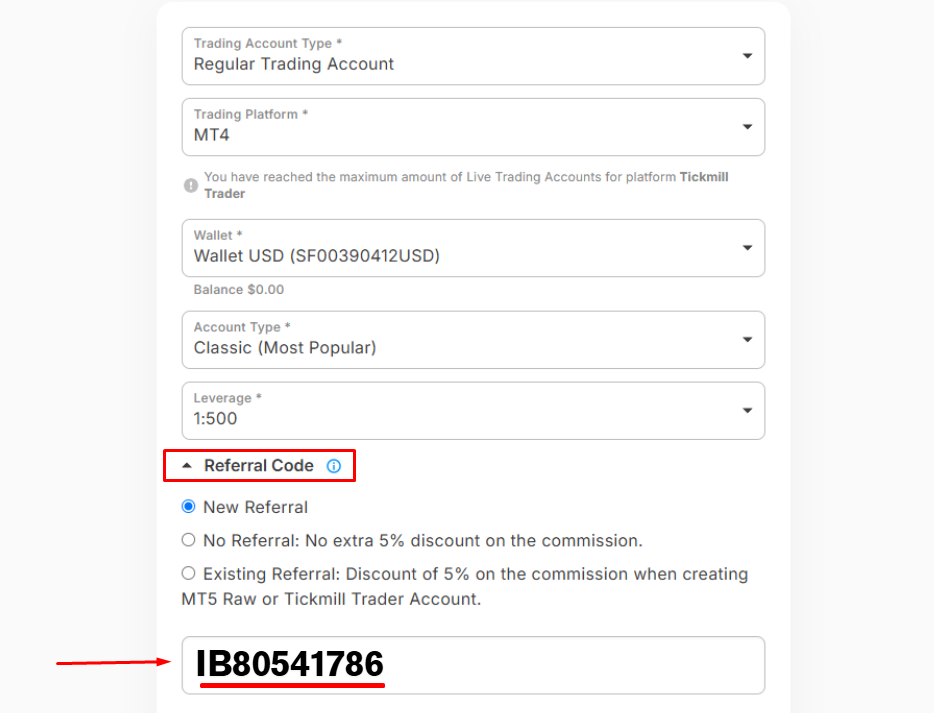Click the Balance $0.00 text
This screenshot has width=934, height=713.
click(238, 290)
